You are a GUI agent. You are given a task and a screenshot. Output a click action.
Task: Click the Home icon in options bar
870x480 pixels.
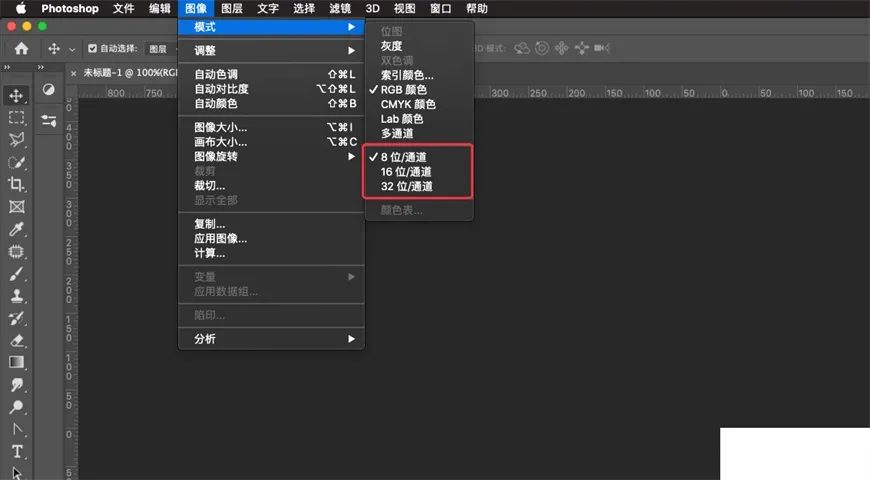tap(21, 48)
